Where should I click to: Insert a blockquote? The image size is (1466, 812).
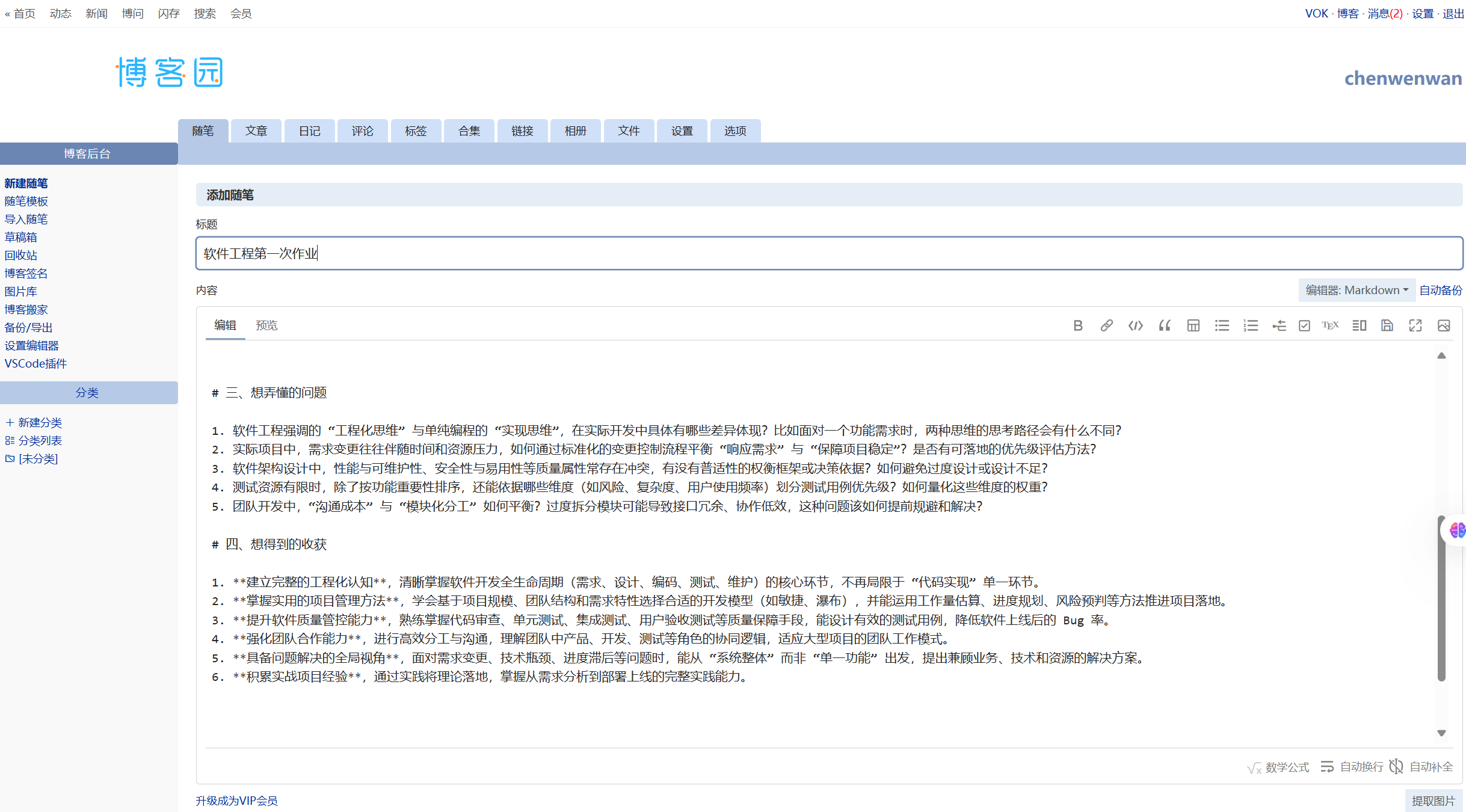coord(1164,325)
